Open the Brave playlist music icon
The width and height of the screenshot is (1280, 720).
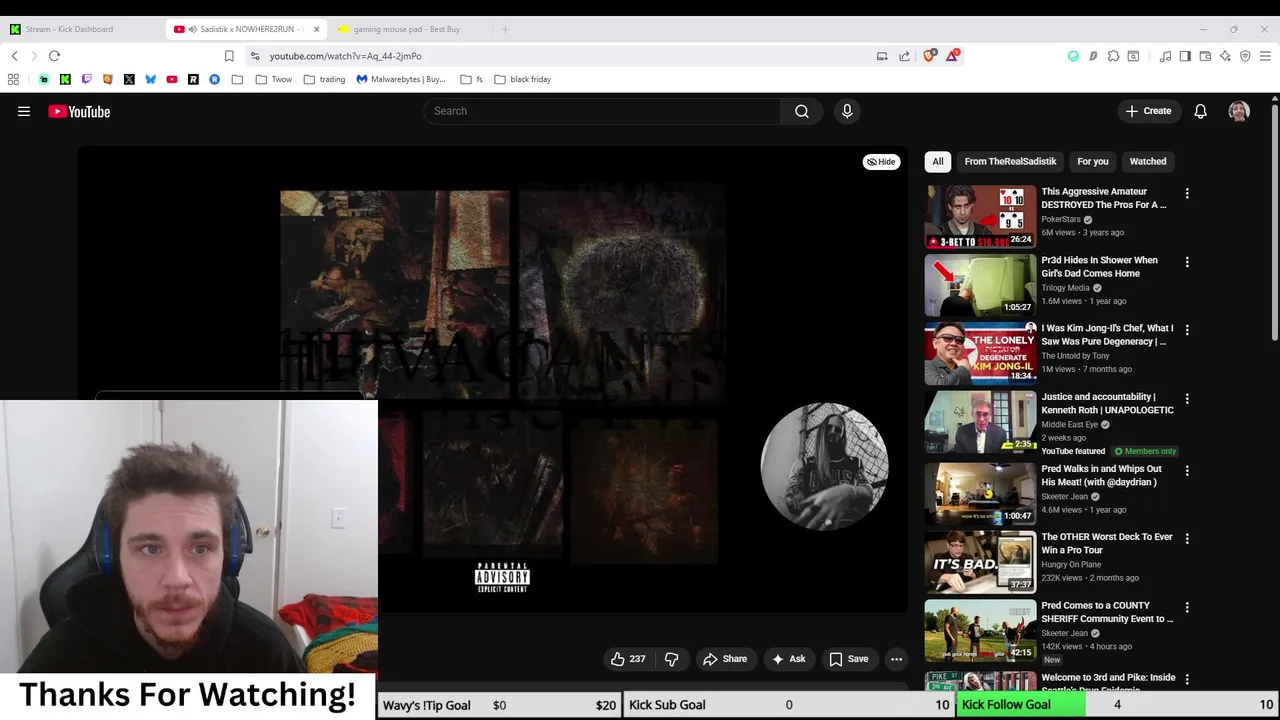pos(1165,56)
